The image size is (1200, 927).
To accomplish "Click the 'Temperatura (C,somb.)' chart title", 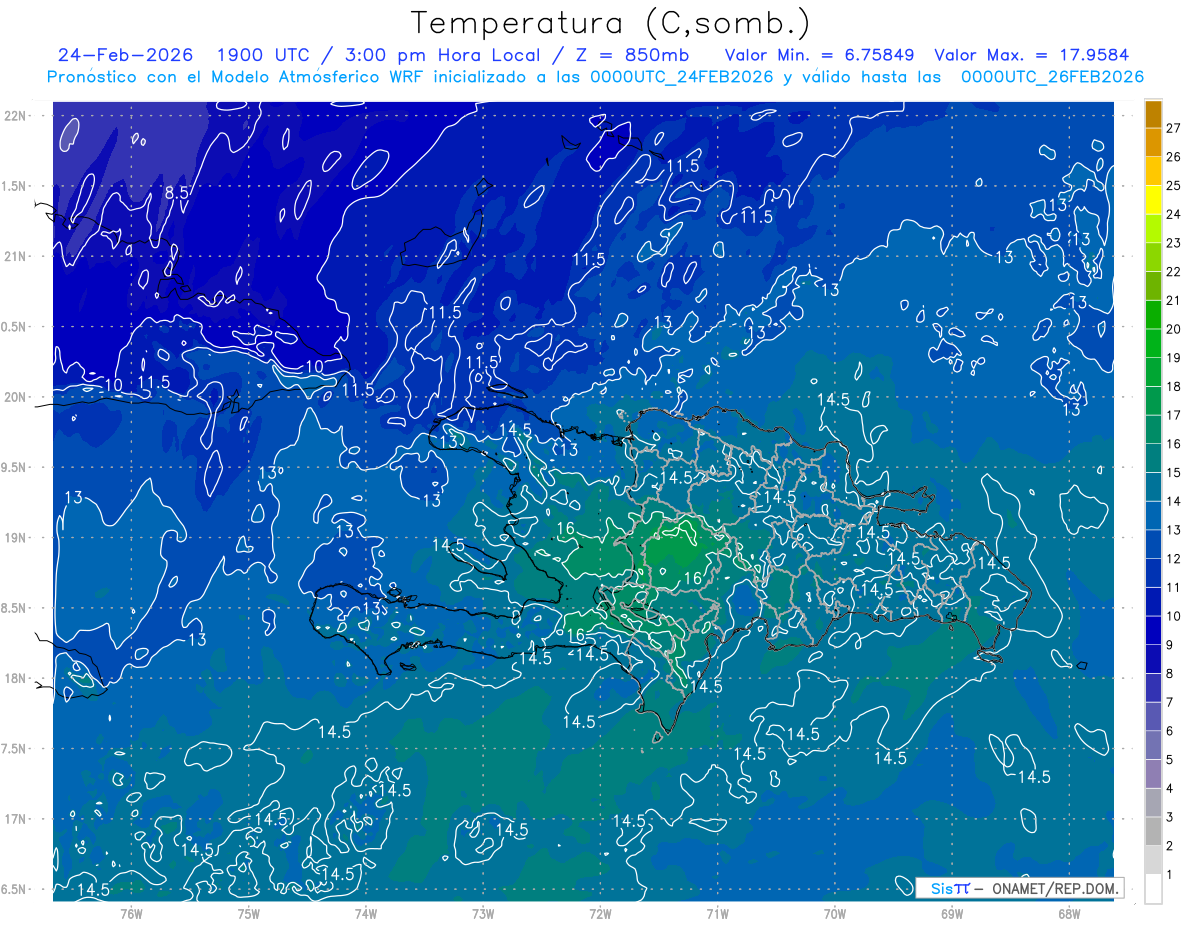I will point(611,22).
